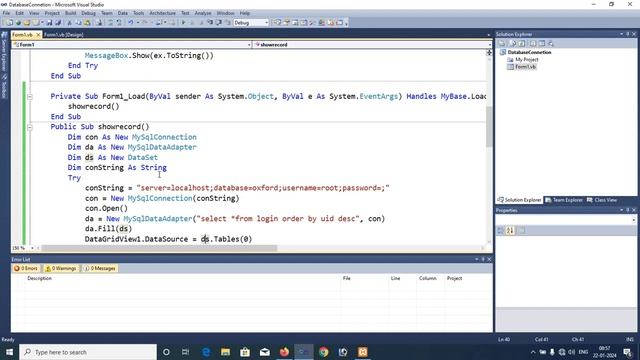This screenshot has width=640, height=360.
Task: Select the Solution Explorer tab
Action: (519, 200)
